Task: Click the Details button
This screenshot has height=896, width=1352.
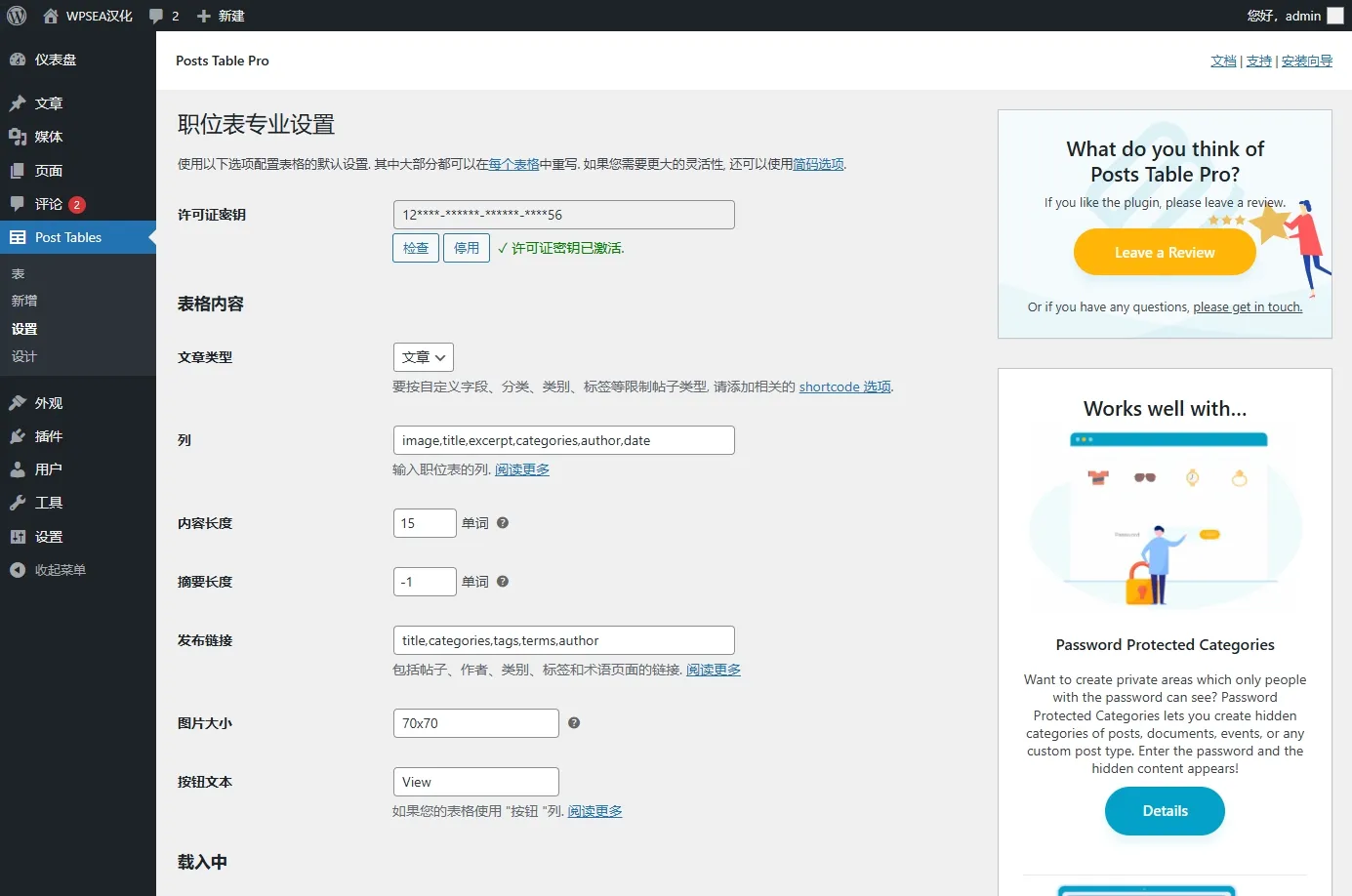Action: [1165, 811]
